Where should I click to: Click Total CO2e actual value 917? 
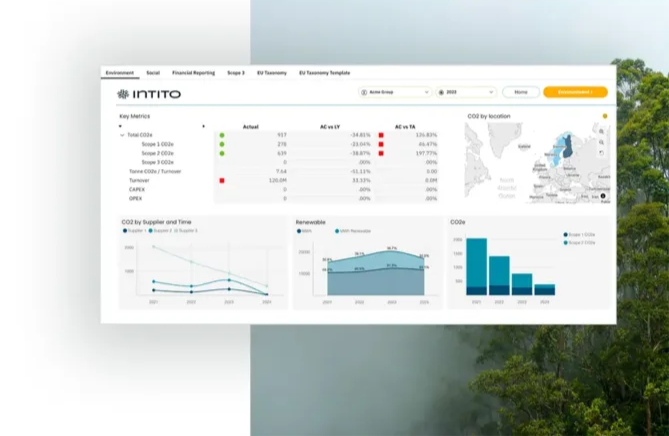click(282, 135)
